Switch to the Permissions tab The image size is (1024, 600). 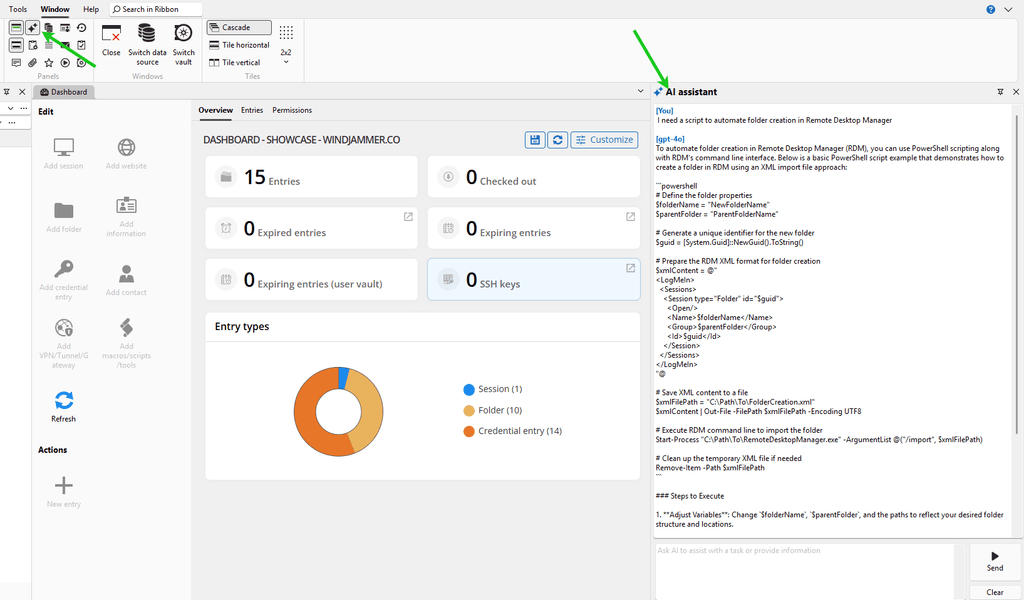click(x=292, y=110)
